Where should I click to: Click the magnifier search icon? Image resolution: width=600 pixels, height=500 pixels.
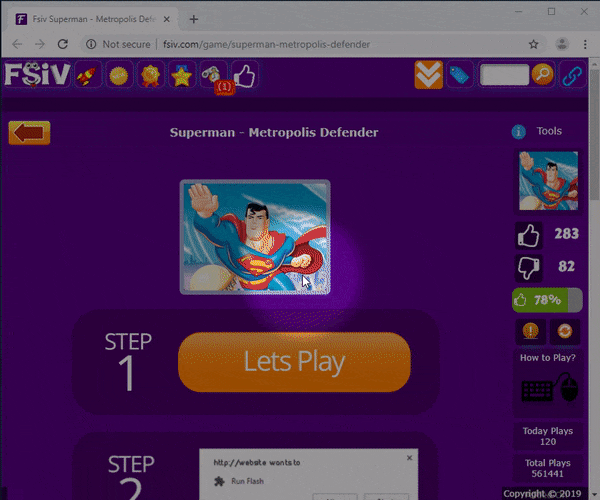542,75
